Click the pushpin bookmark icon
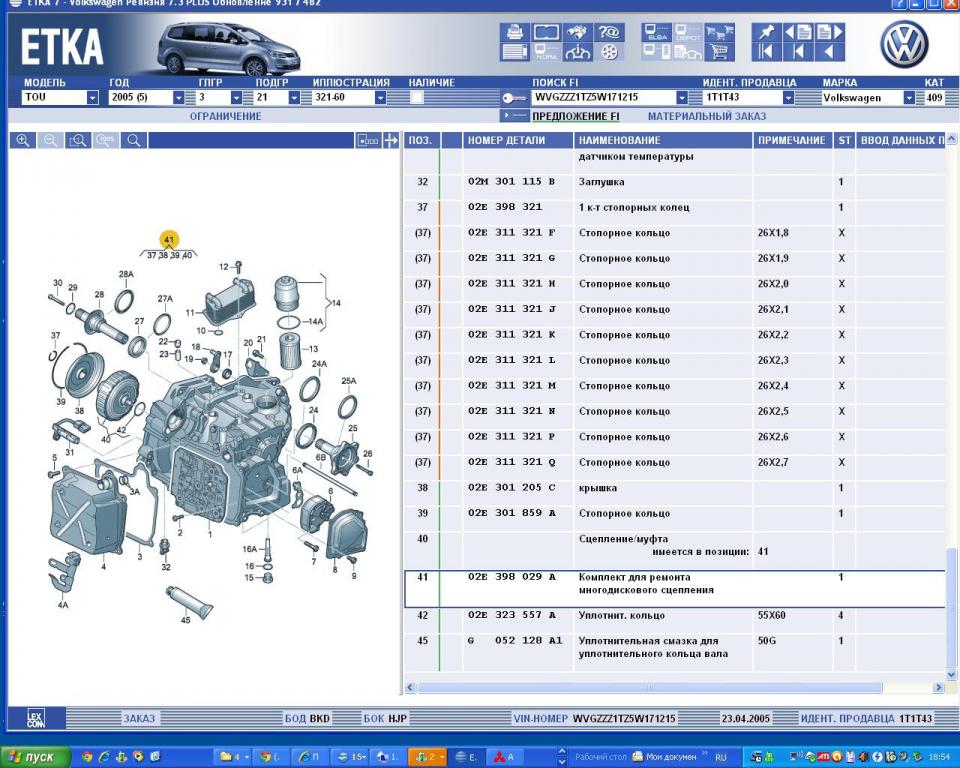 [x=767, y=32]
